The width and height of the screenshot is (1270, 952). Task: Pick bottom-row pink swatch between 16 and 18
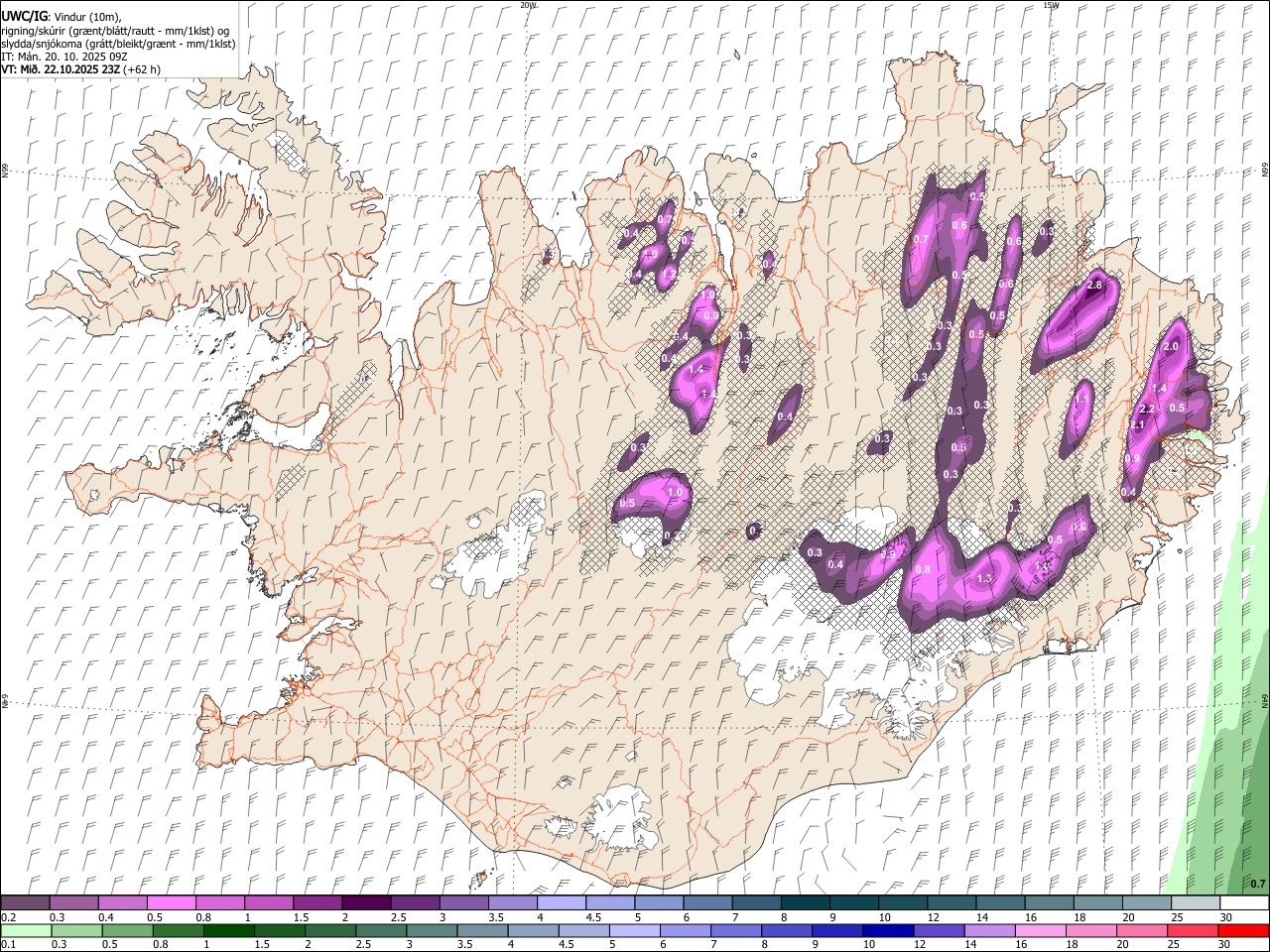1041,931
